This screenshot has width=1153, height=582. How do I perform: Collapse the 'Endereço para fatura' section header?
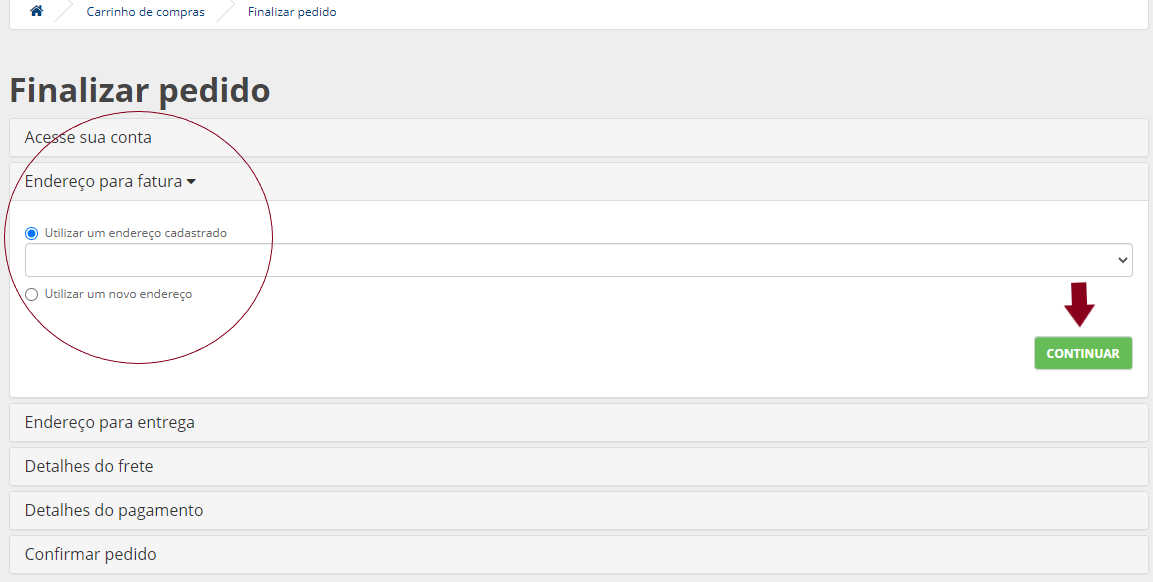[103, 182]
